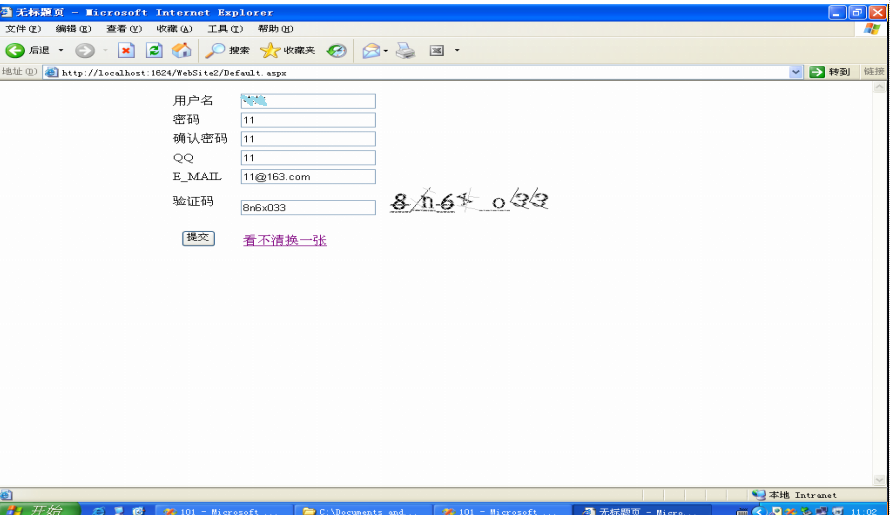This screenshot has width=890, height=515.
Task: Click the 提交 submit button
Action: coord(198,238)
